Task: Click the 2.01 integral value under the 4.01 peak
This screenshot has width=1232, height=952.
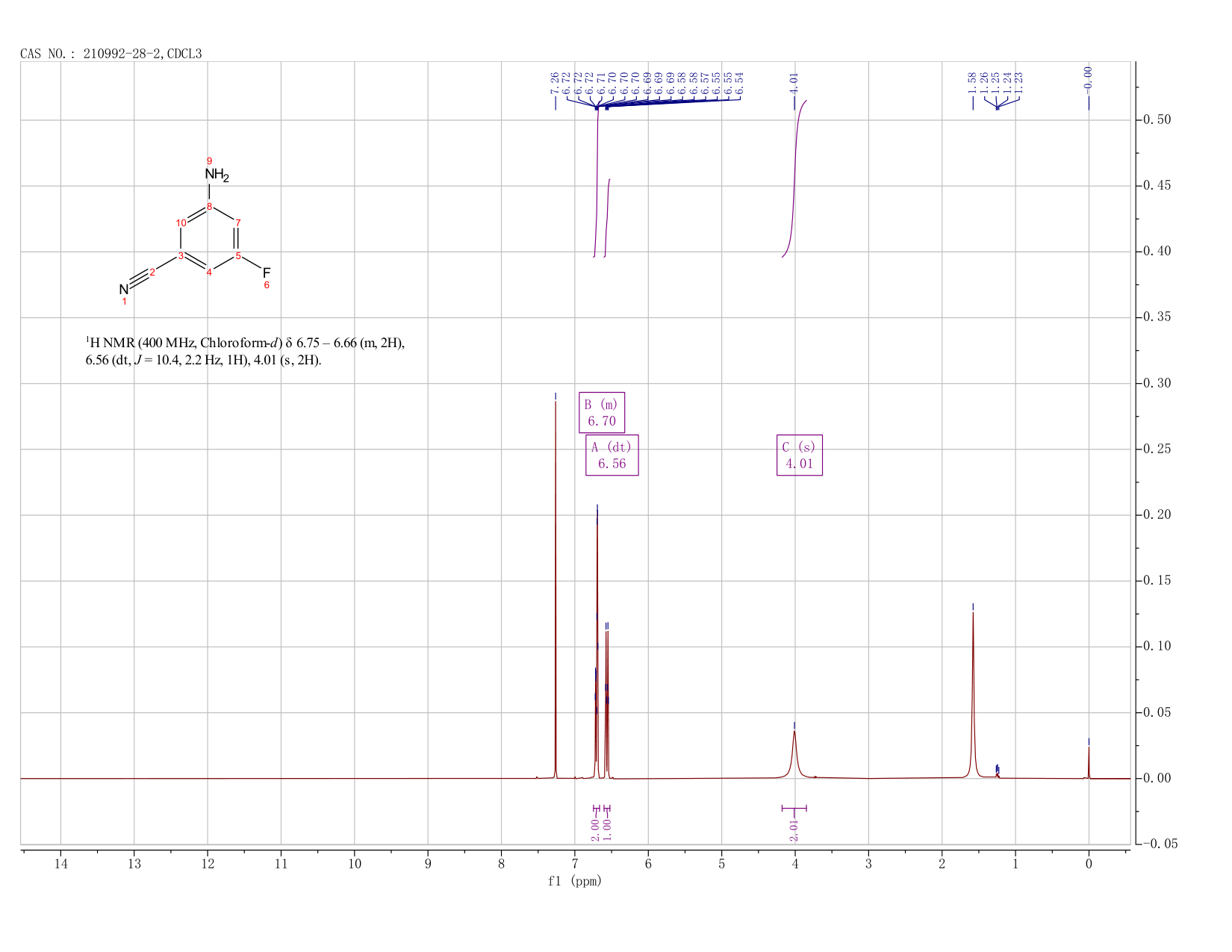Action: (x=794, y=830)
